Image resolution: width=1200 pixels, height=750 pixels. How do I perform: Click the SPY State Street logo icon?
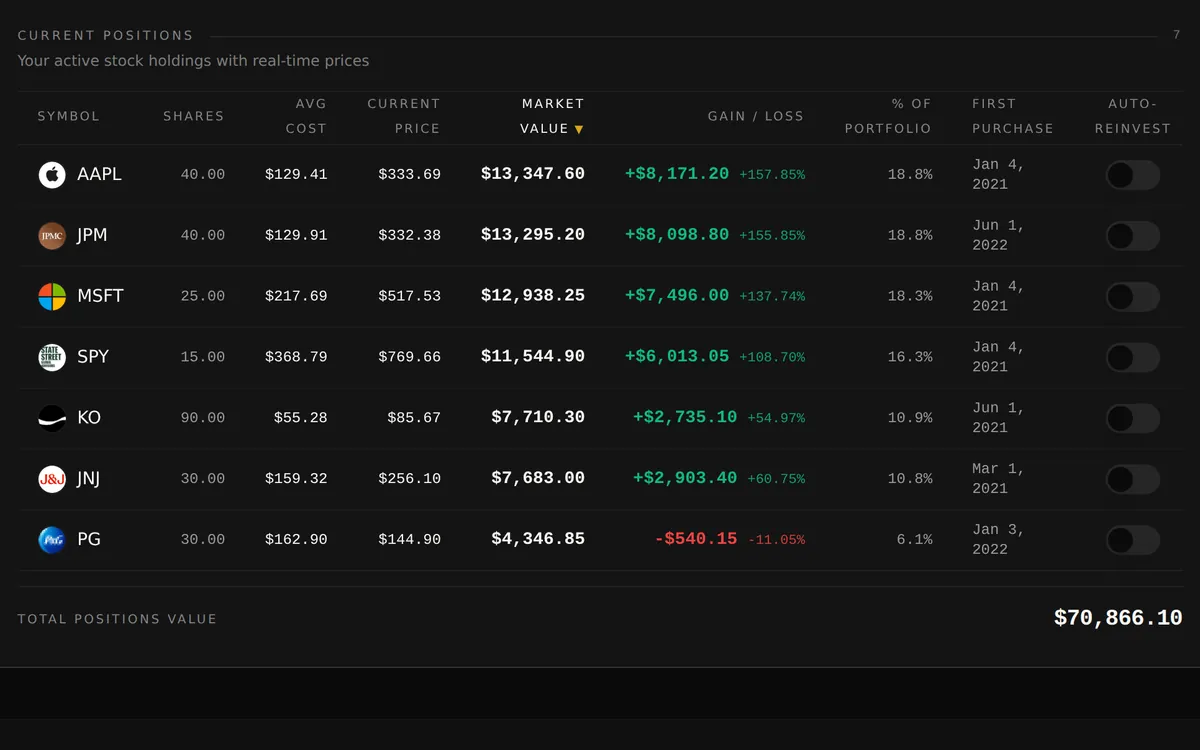[52, 357]
